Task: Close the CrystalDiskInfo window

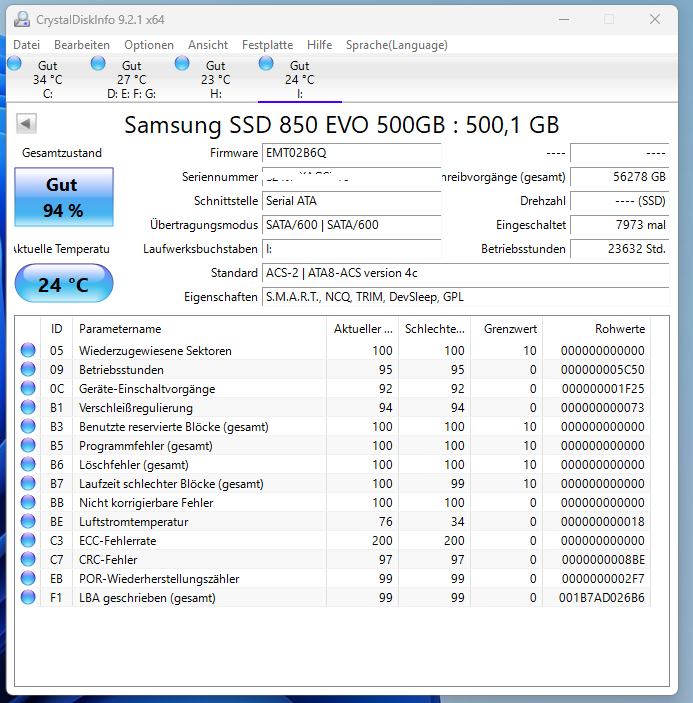Action: pyautogui.click(x=655, y=19)
